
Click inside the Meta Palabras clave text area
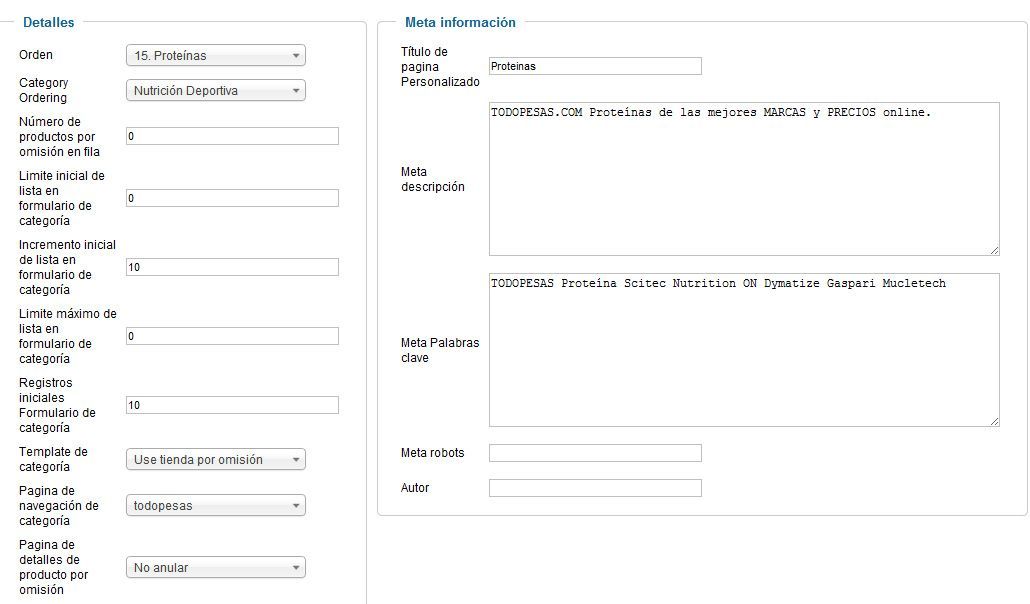point(744,350)
